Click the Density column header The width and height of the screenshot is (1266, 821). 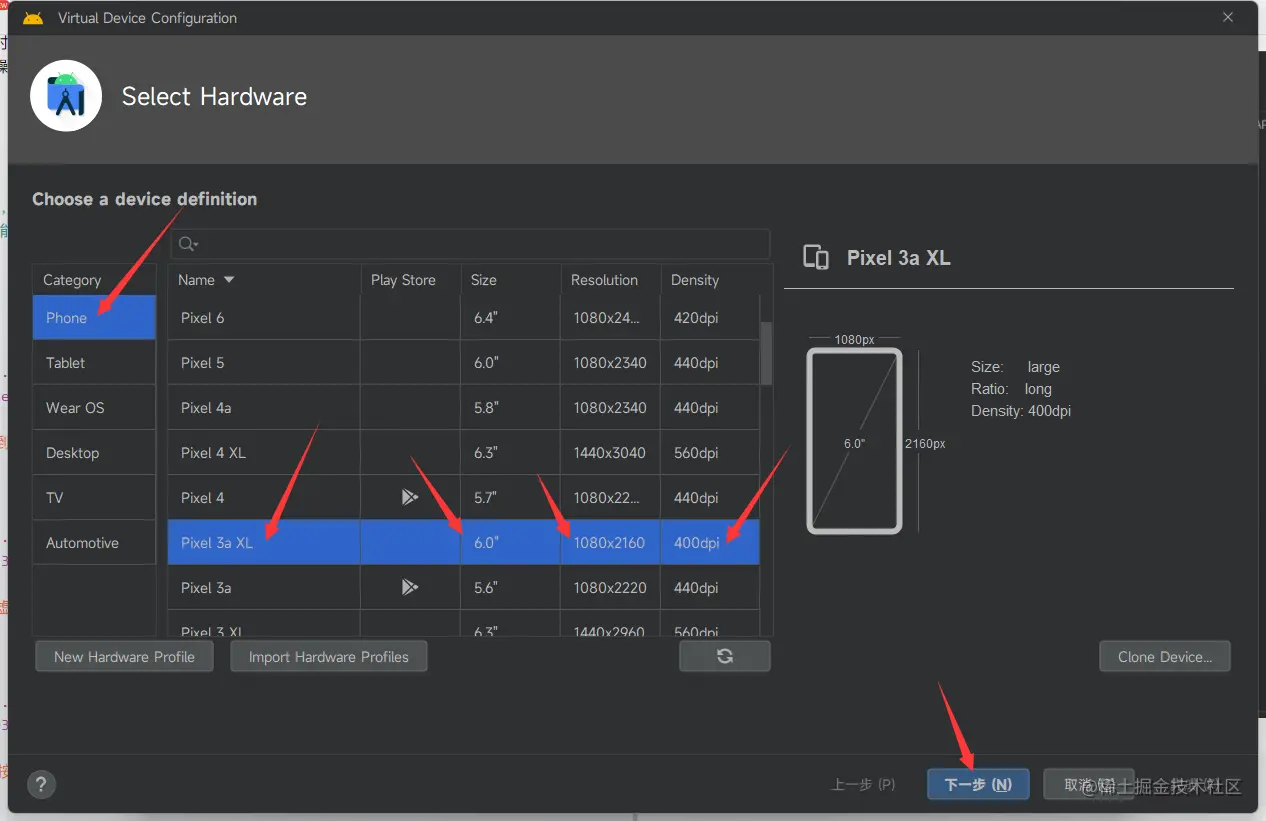(x=716, y=280)
